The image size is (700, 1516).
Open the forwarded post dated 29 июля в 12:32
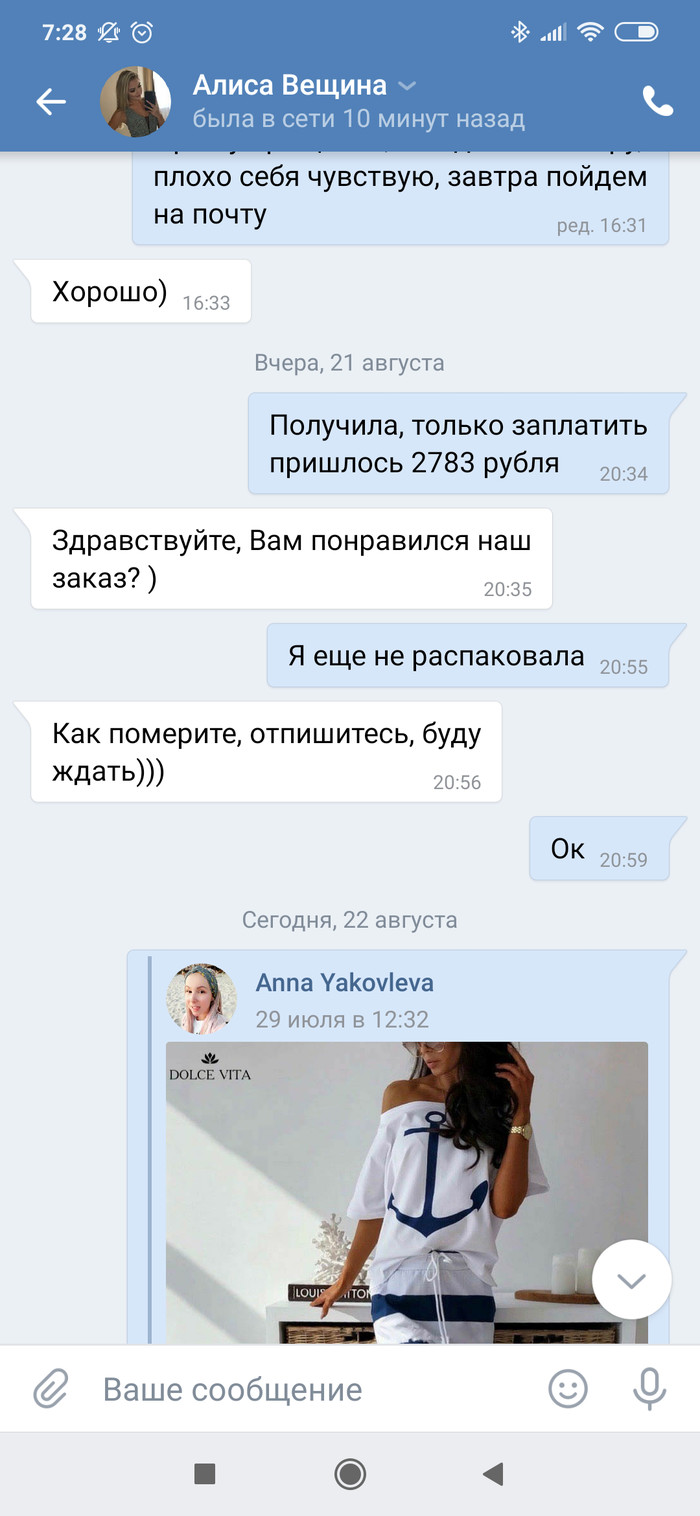coord(342,1020)
